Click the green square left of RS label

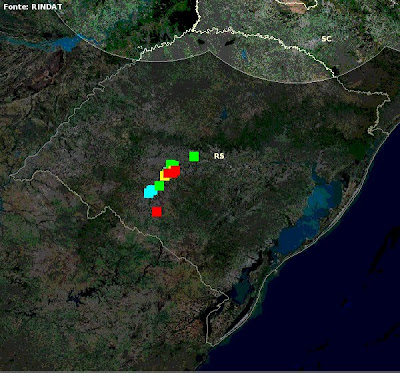coord(194,156)
